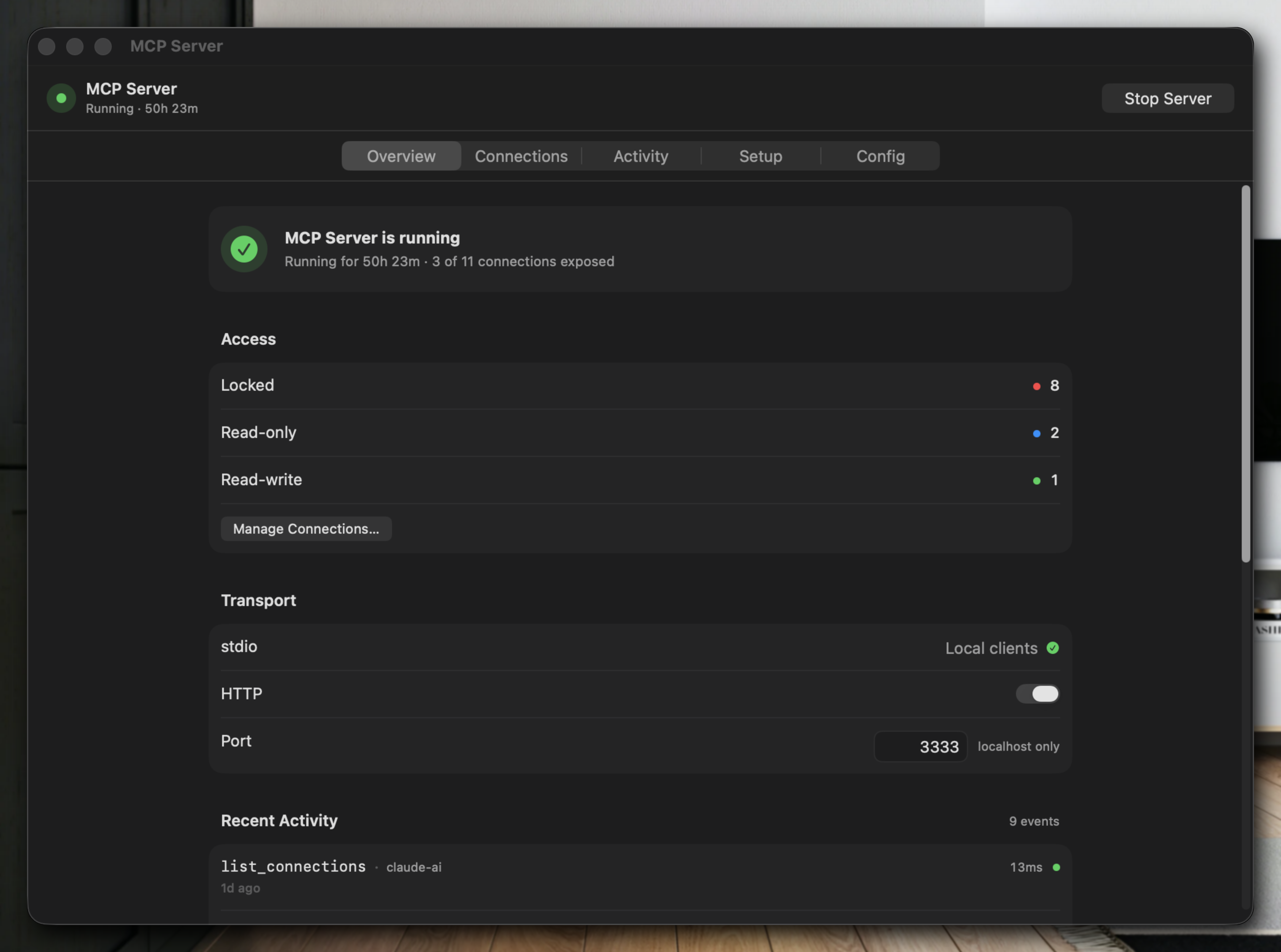Select the Port number field showing 3333
The height and width of the screenshot is (952, 1281).
tap(921, 746)
